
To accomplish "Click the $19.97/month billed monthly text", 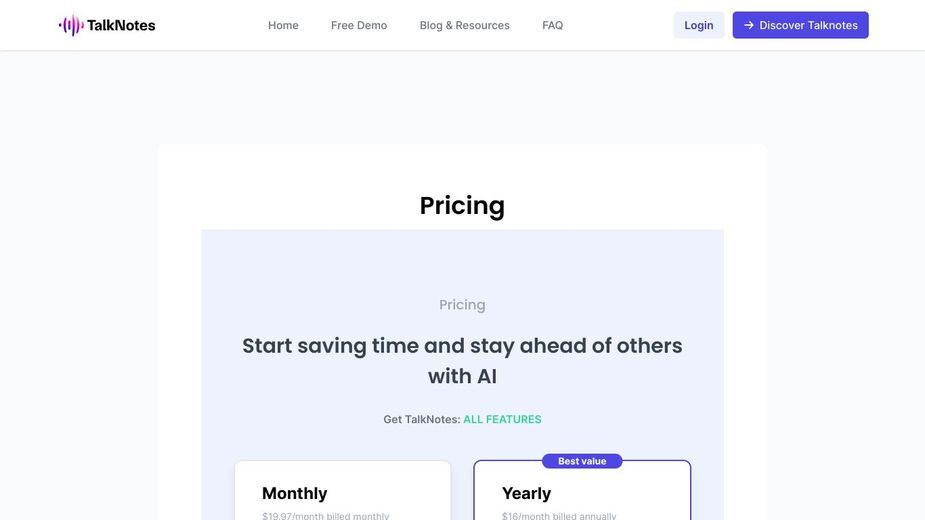I will click(325, 516).
